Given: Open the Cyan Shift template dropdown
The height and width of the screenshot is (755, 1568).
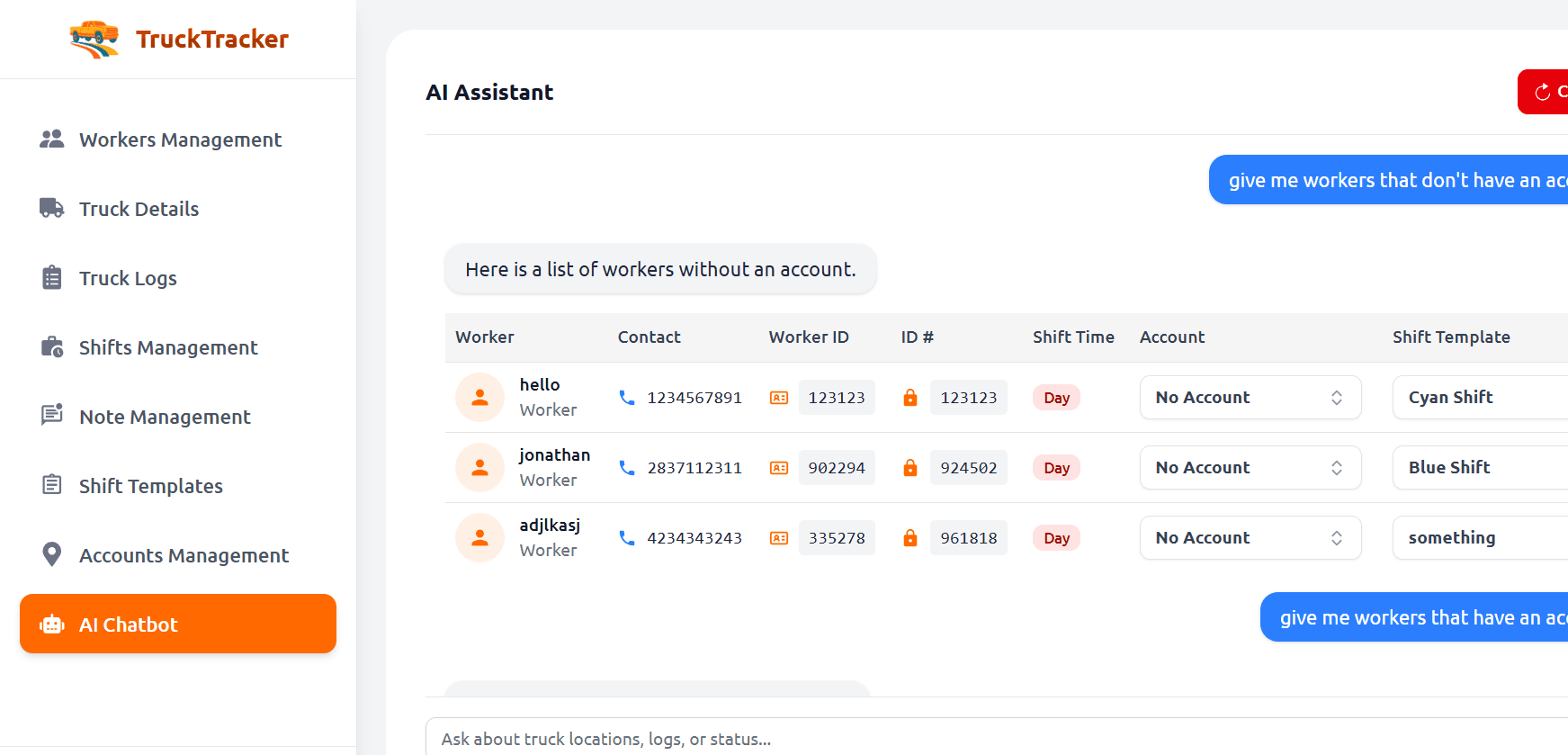Looking at the screenshot, I should pyautogui.click(x=1479, y=398).
